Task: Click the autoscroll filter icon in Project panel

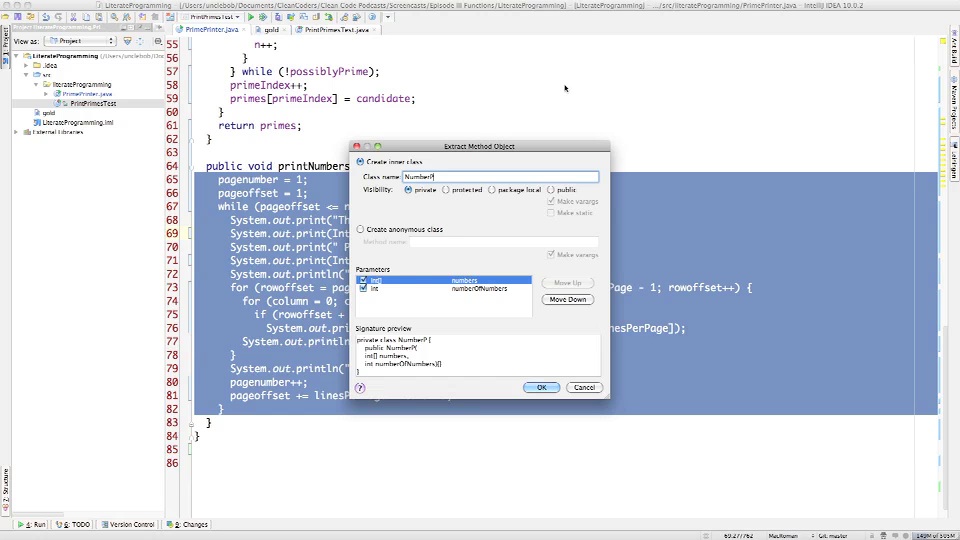Action: 127,41
